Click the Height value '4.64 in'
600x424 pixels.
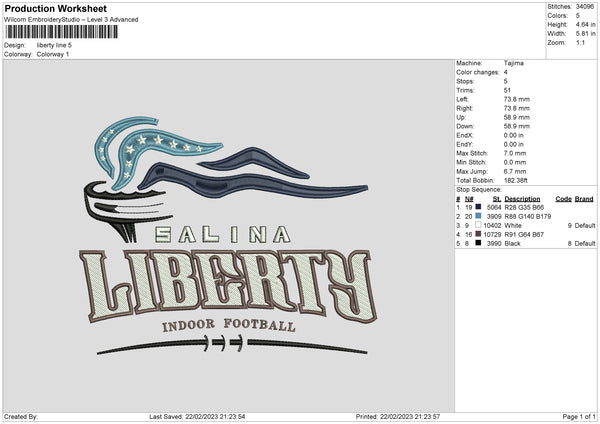point(585,24)
